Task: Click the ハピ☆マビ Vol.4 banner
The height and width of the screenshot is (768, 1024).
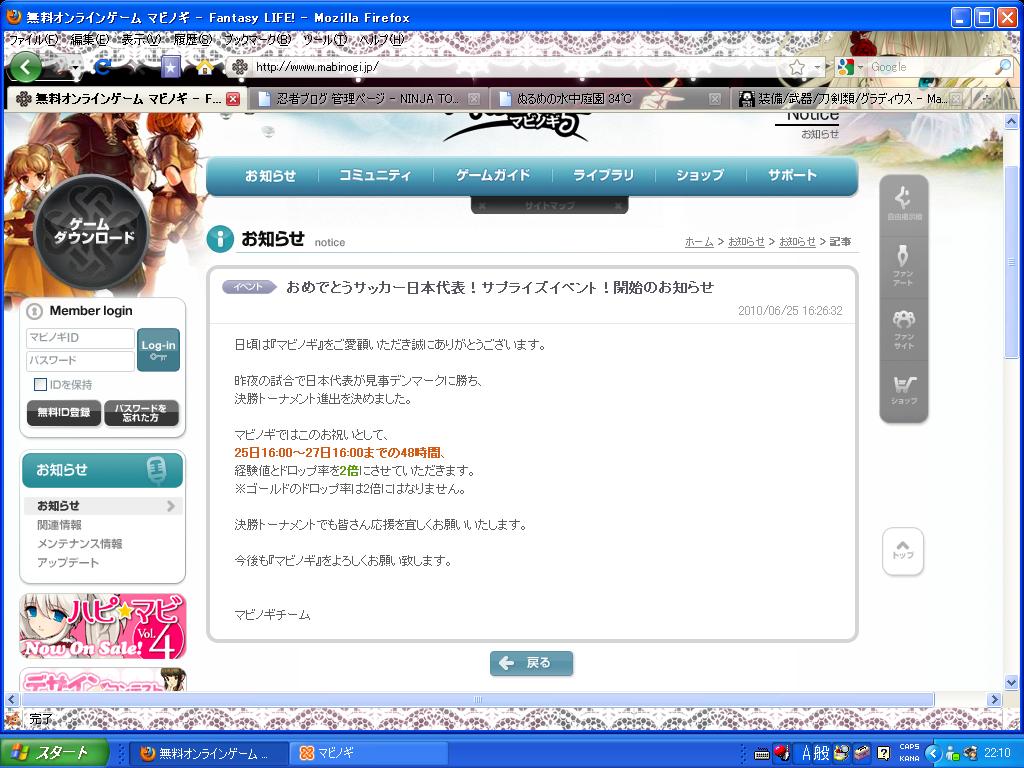Action: (x=103, y=626)
